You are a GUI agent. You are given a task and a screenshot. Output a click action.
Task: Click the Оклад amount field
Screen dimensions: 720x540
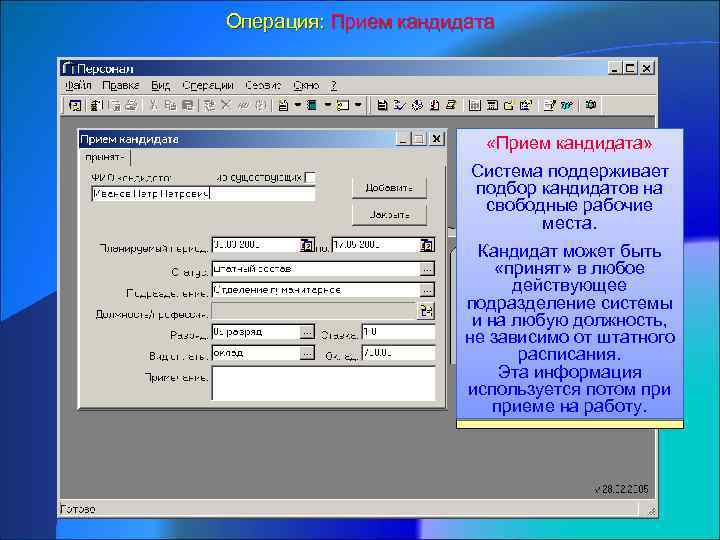tap(399, 353)
